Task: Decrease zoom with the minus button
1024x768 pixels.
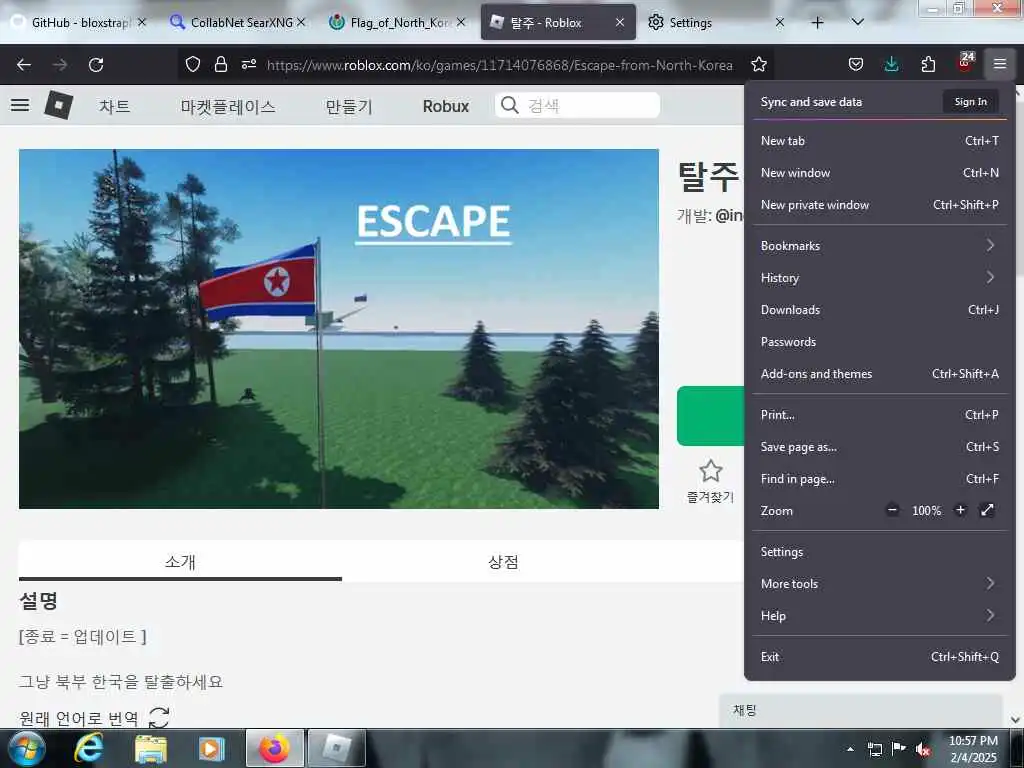Action: pyautogui.click(x=892, y=510)
